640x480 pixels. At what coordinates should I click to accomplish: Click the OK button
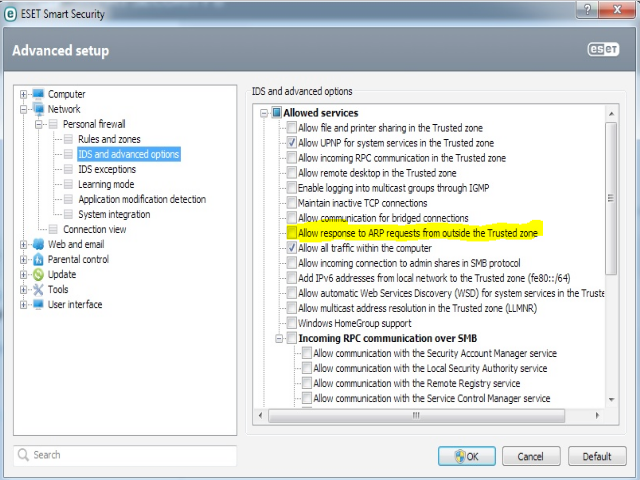pos(467,456)
